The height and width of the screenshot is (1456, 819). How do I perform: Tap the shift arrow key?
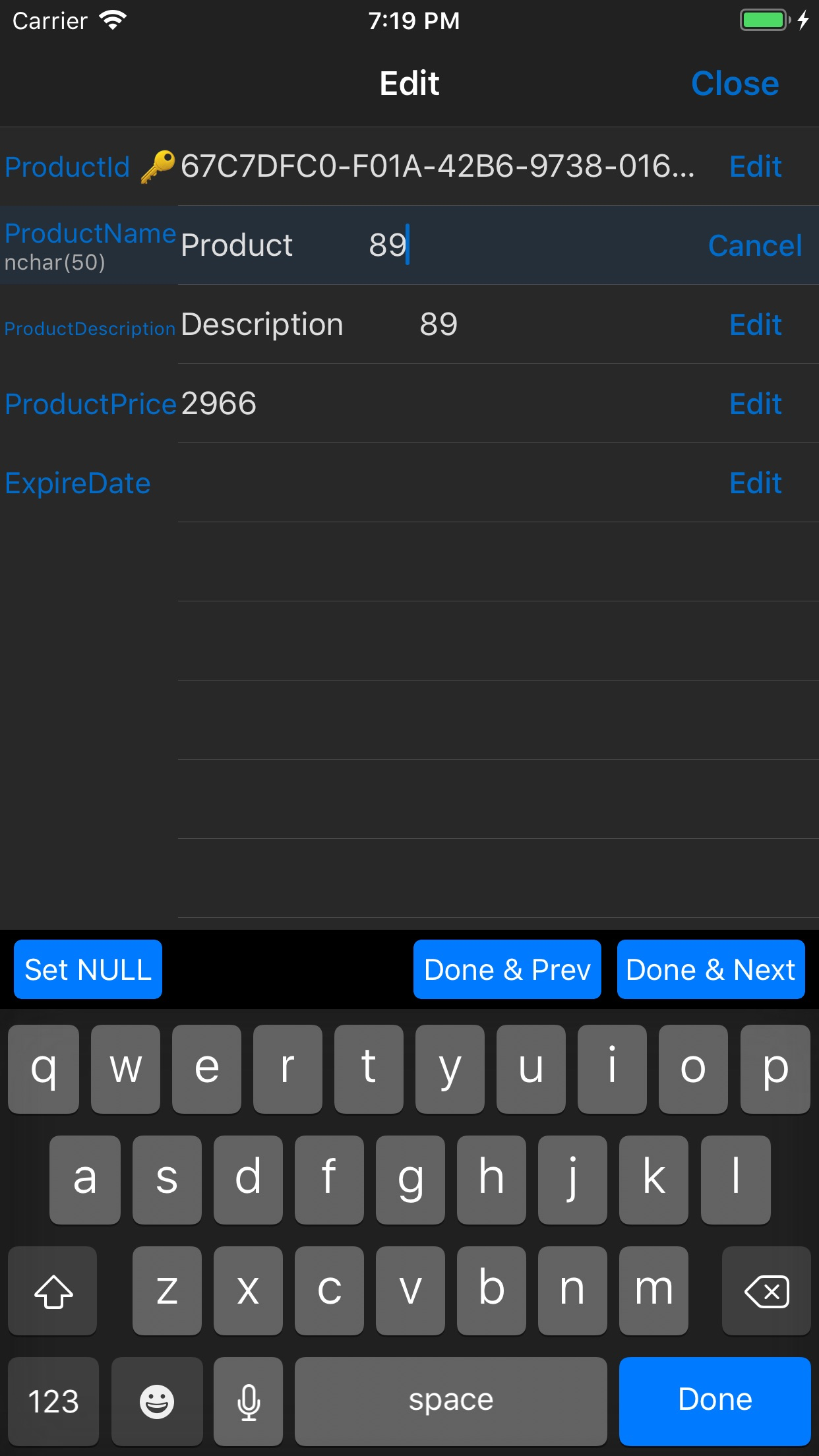pyautogui.click(x=53, y=1290)
